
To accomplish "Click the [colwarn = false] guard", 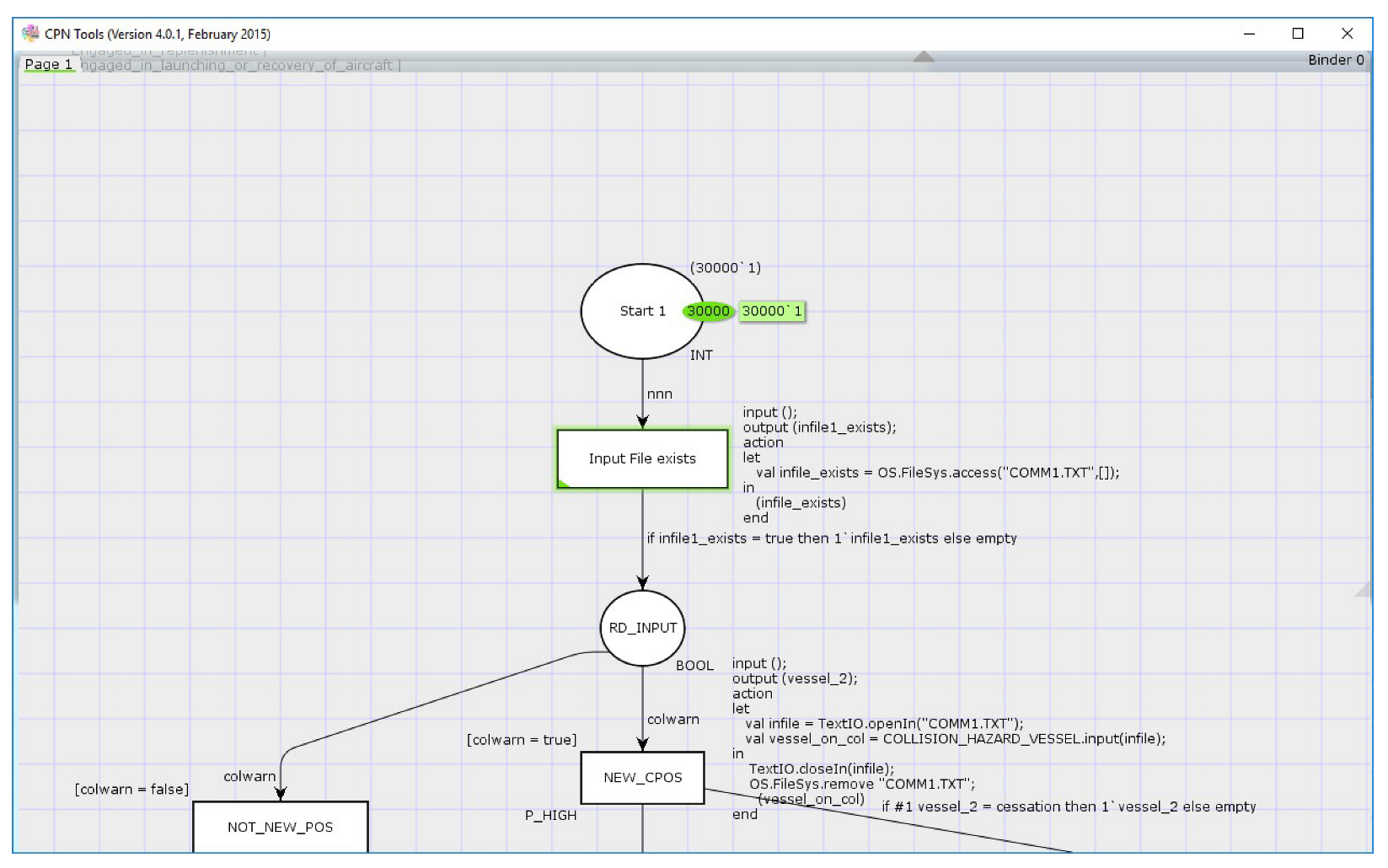I will pyautogui.click(x=131, y=789).
